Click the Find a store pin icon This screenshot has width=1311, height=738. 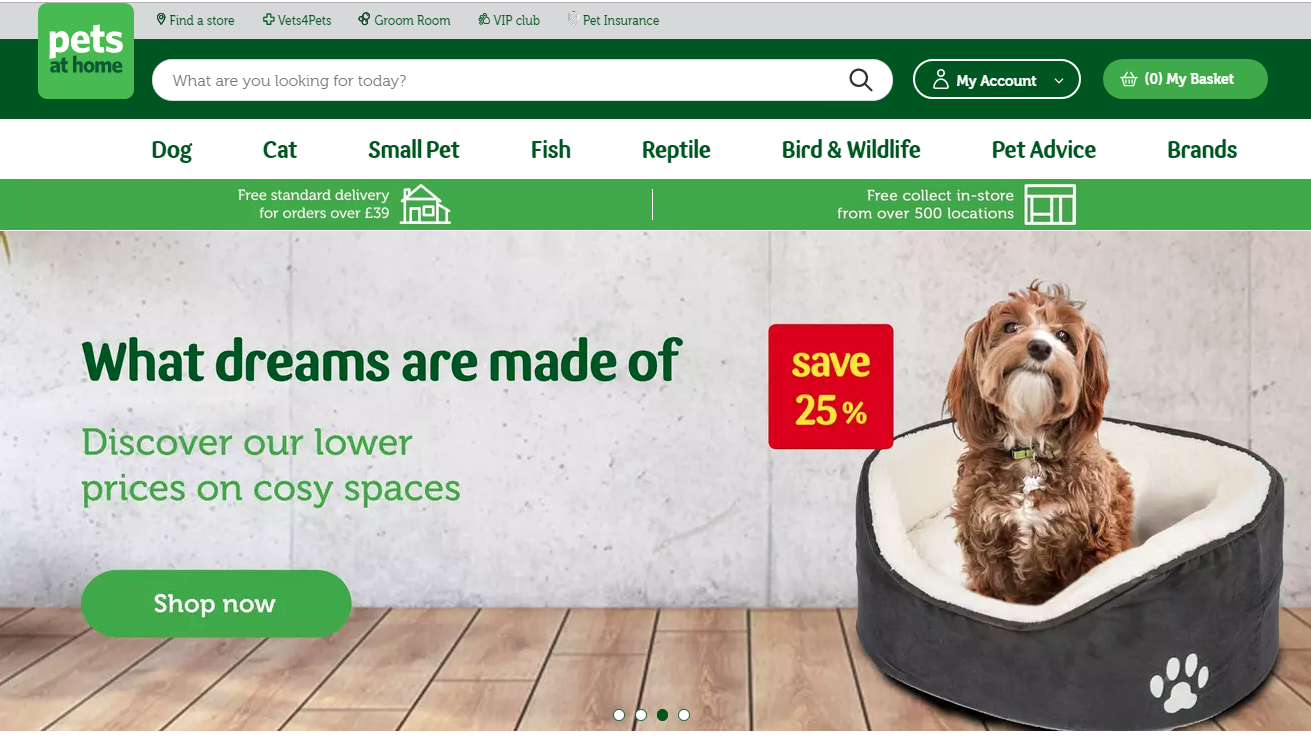(x=161, y=19)
